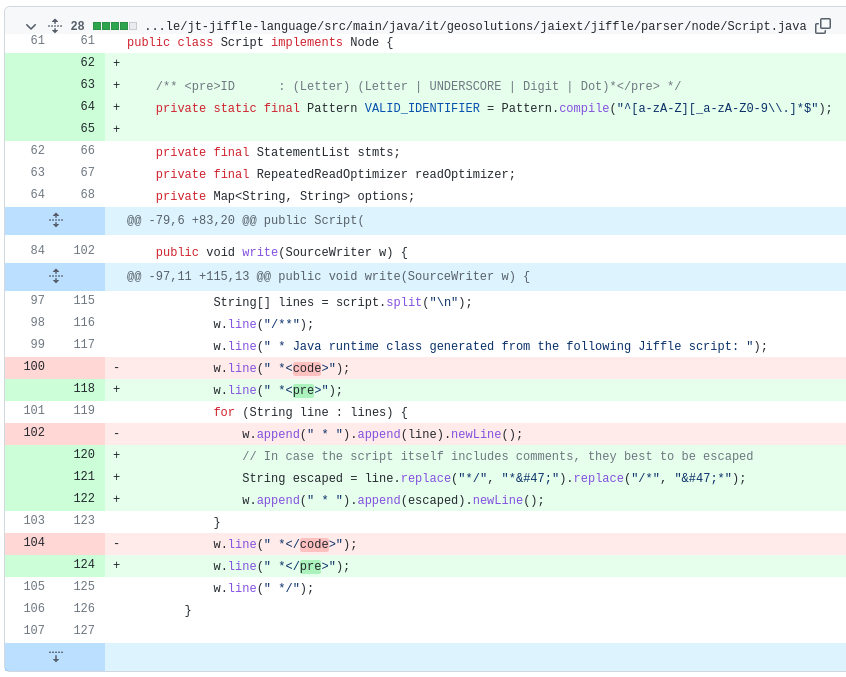This screenshot has width=846, height=677.
Task: Click the VALID_IDENTIFIER constant name
Action: point(422,108)
